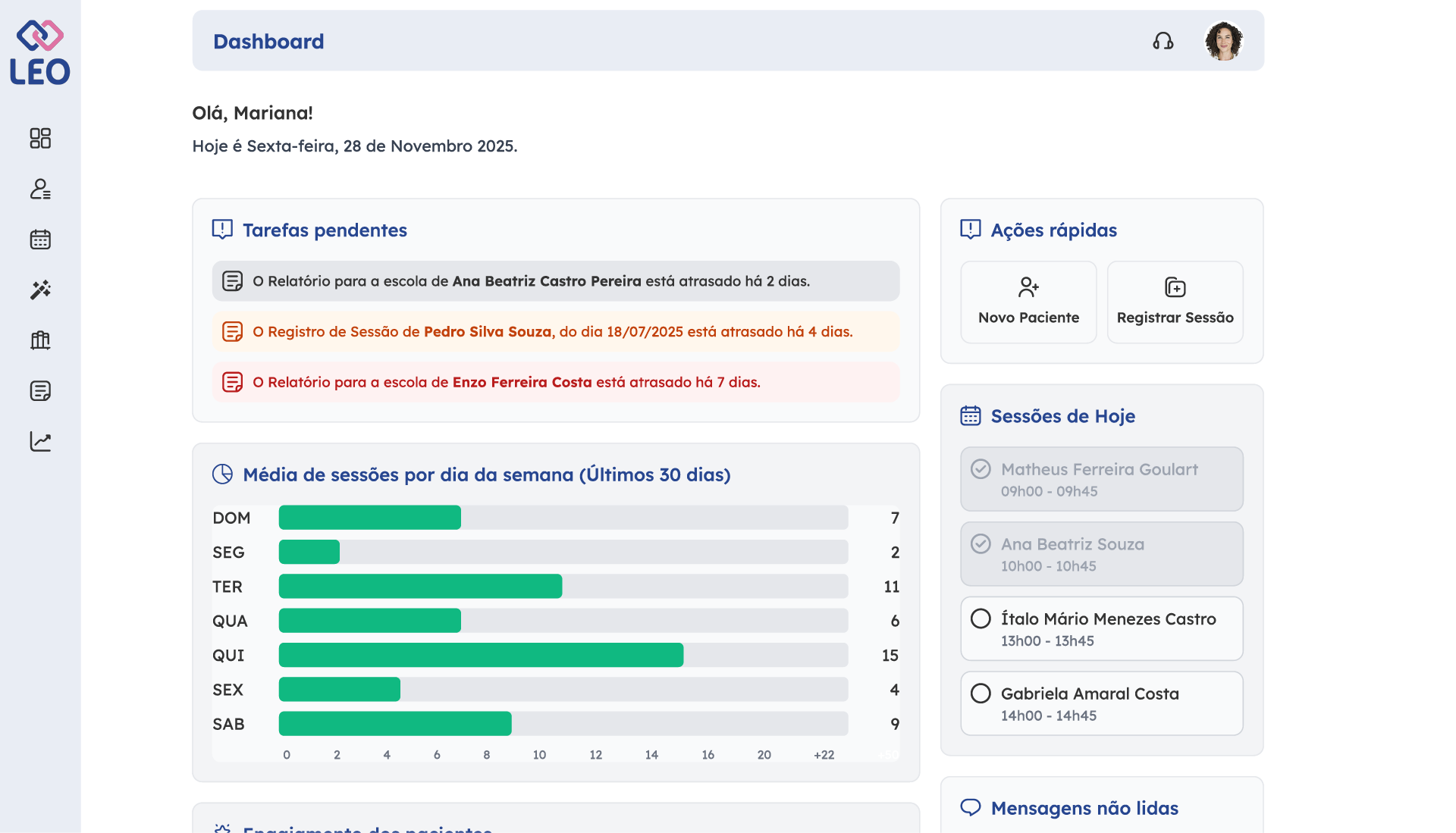Click the QUI bar in weekly chart

coord(481,655)
